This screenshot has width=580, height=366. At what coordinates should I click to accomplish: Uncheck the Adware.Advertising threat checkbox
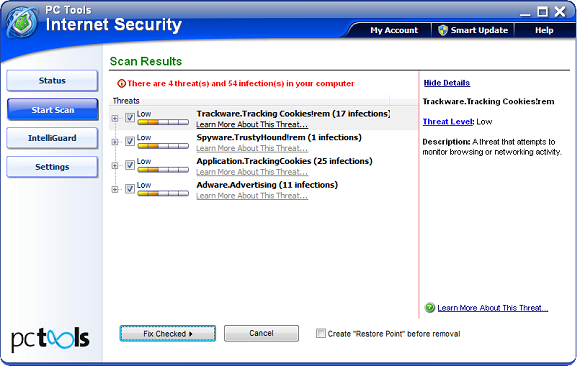pos(130,189)
